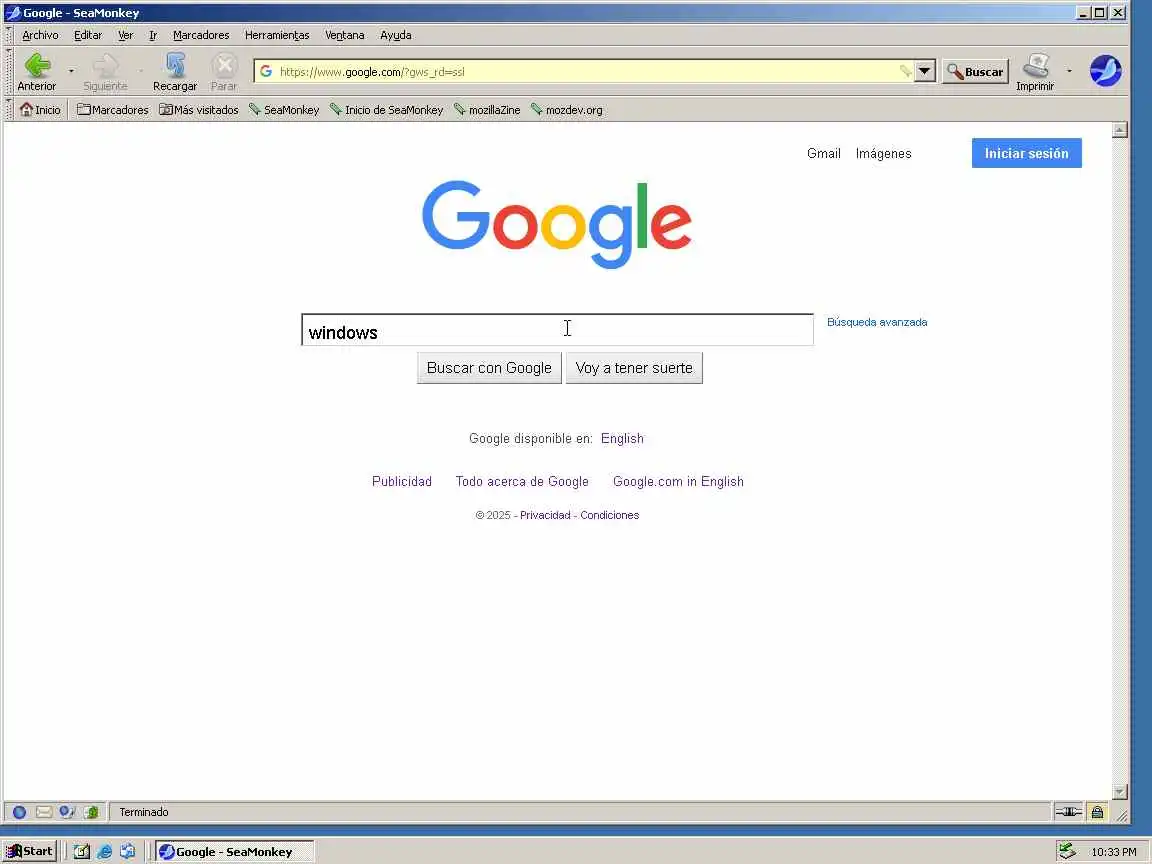The width and height of the screenshot is (1152, 864).
Task: Open the Más visitados bookmark folder
Action: [198, 109]
